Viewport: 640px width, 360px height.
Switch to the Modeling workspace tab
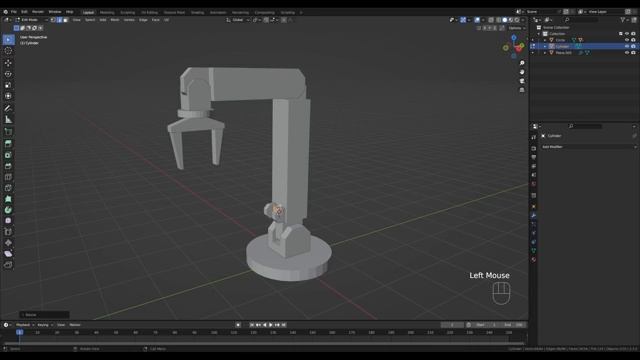tap(107, 12)
